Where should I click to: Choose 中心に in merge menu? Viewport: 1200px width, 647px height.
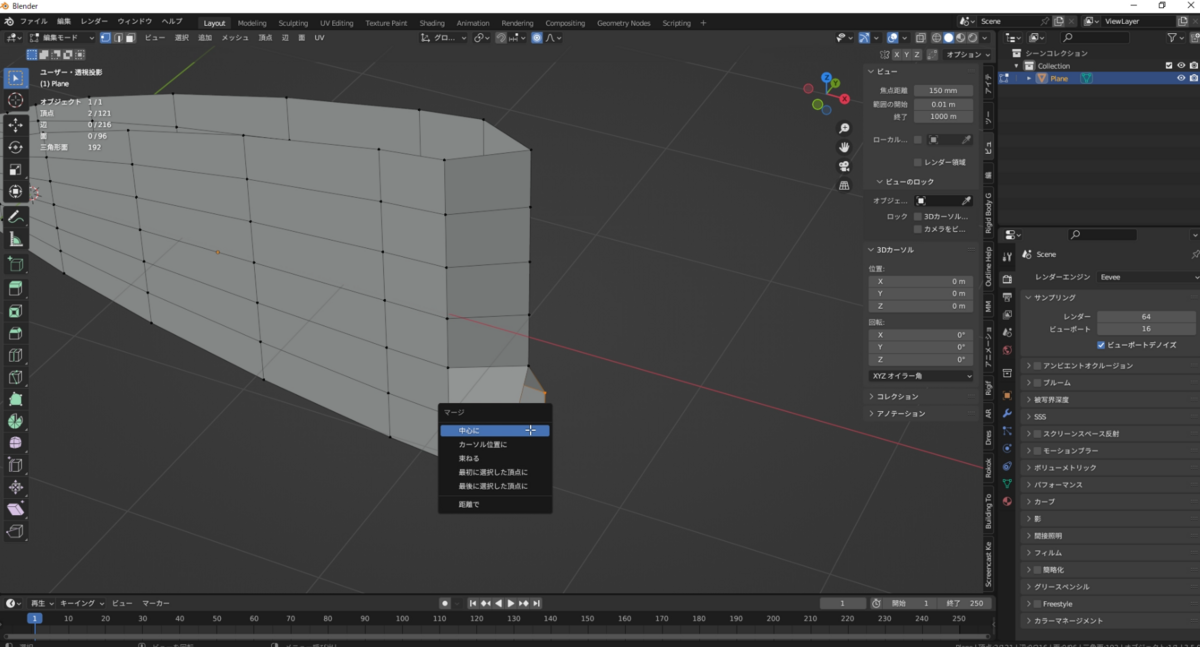click(x=495, y=431)
